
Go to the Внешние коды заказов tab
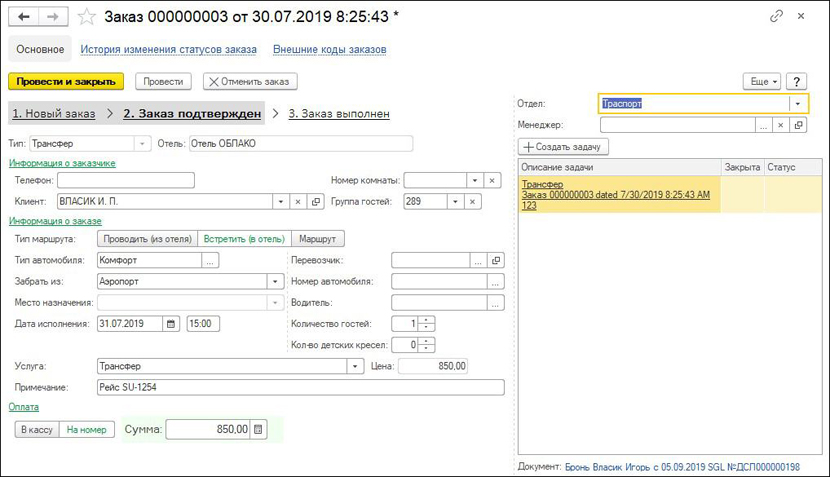pos(329,49)
